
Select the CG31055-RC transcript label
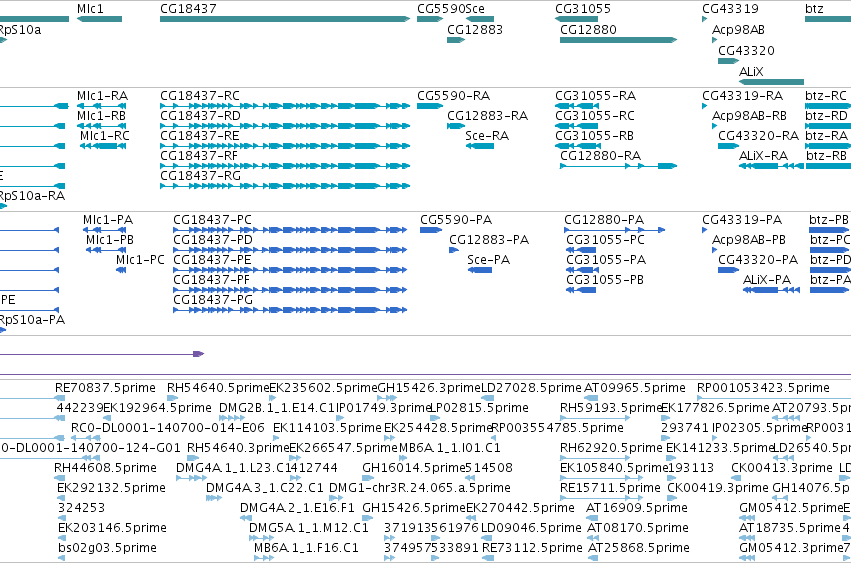pos(595,116)
